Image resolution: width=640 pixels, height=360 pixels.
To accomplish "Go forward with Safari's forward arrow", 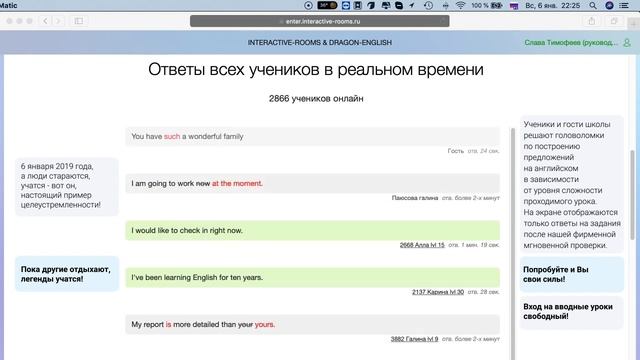I will (x=58, y=21).
